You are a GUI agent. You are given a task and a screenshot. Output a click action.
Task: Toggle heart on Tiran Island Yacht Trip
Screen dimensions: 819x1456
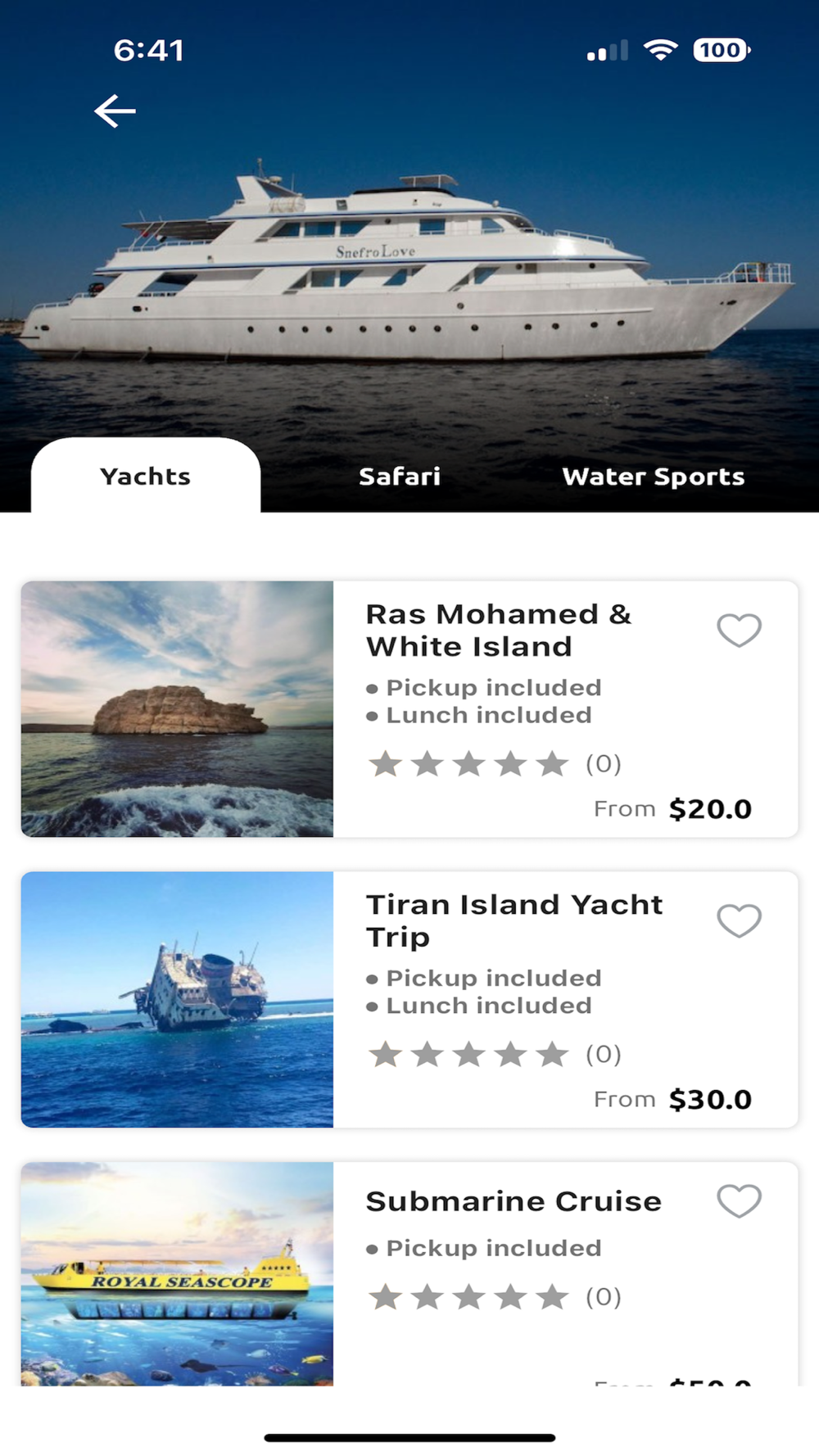click(739, 920)
